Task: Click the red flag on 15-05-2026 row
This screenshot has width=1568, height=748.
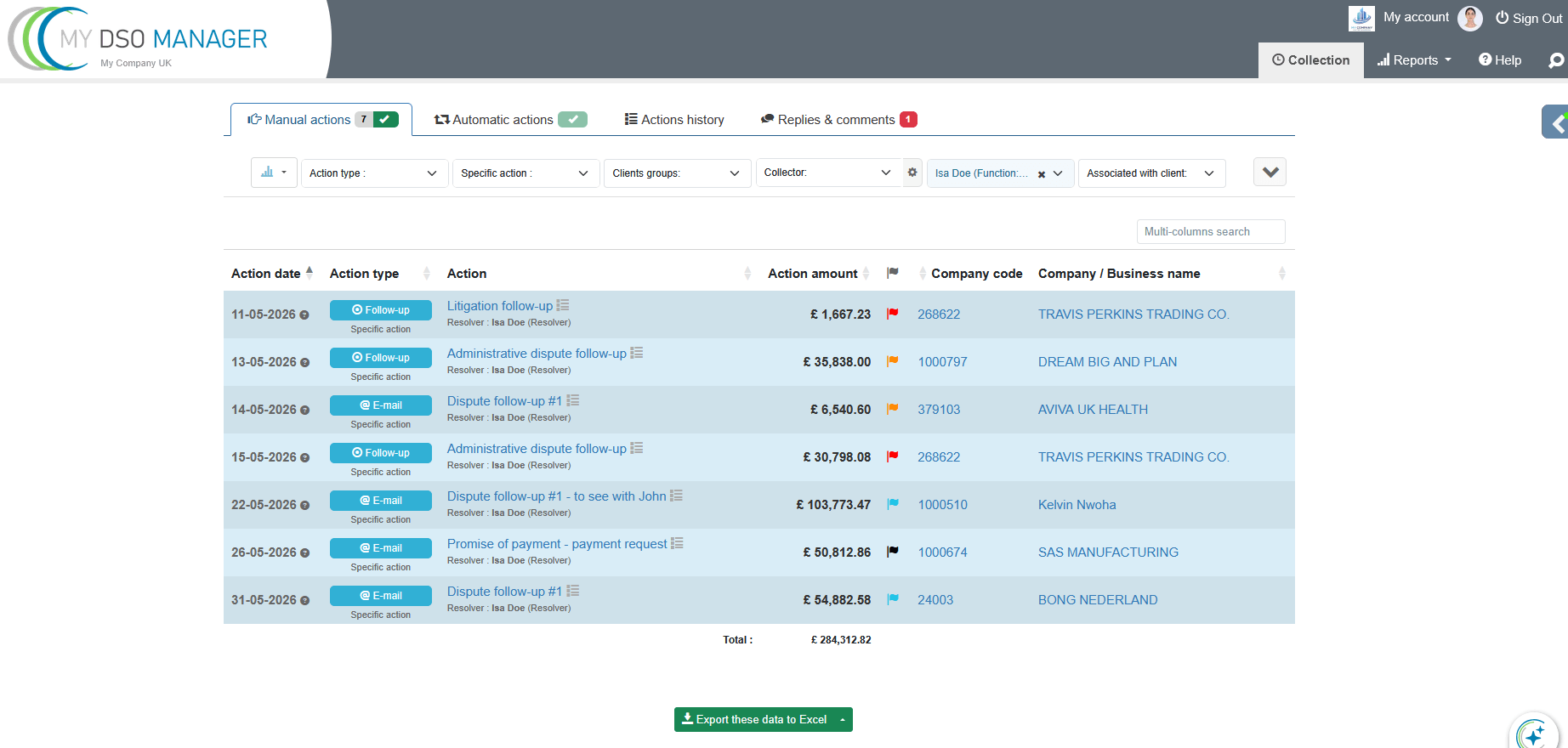Action: tap(893, 456)
